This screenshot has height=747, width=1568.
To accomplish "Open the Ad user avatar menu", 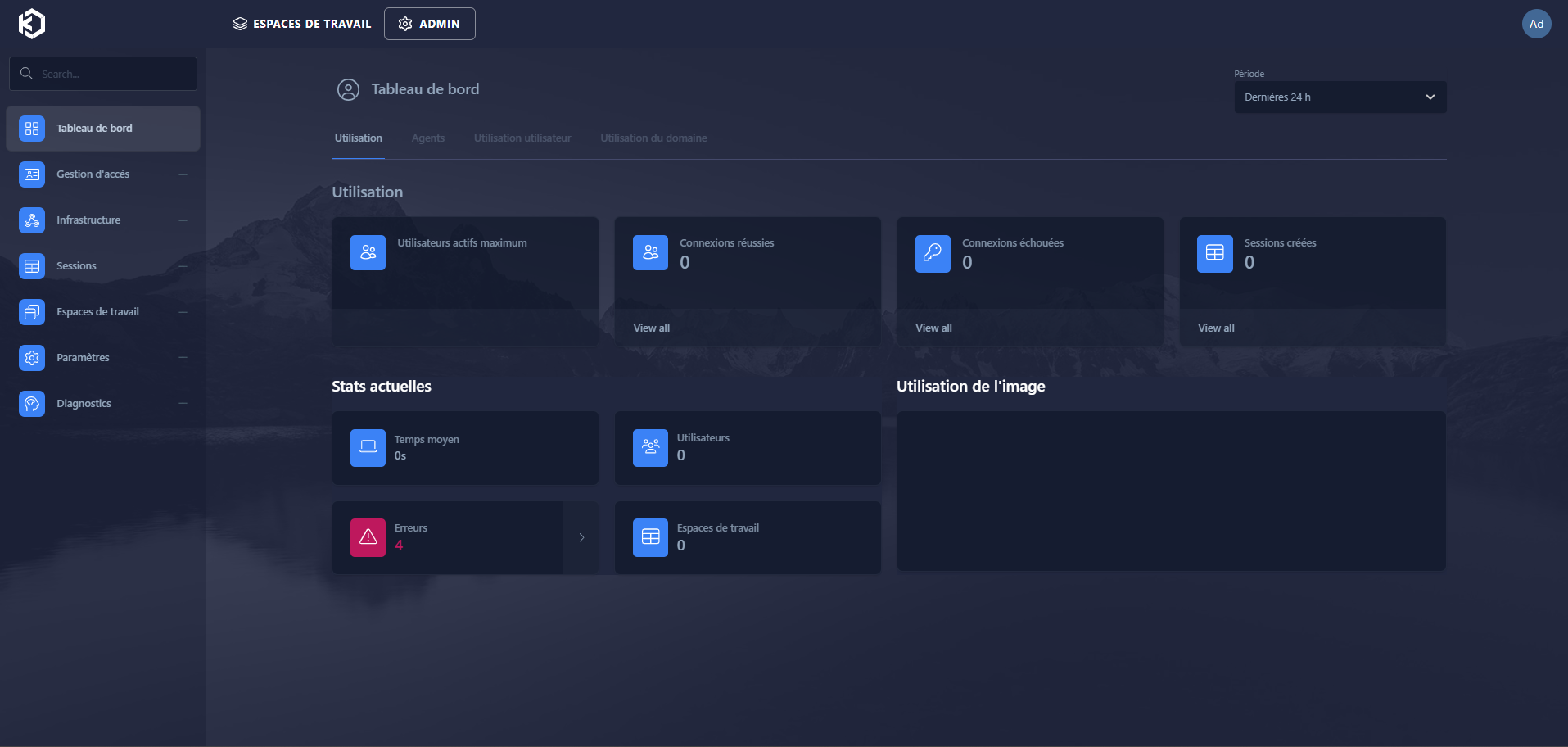I will pyautogui.click(x=1536, y=24).
